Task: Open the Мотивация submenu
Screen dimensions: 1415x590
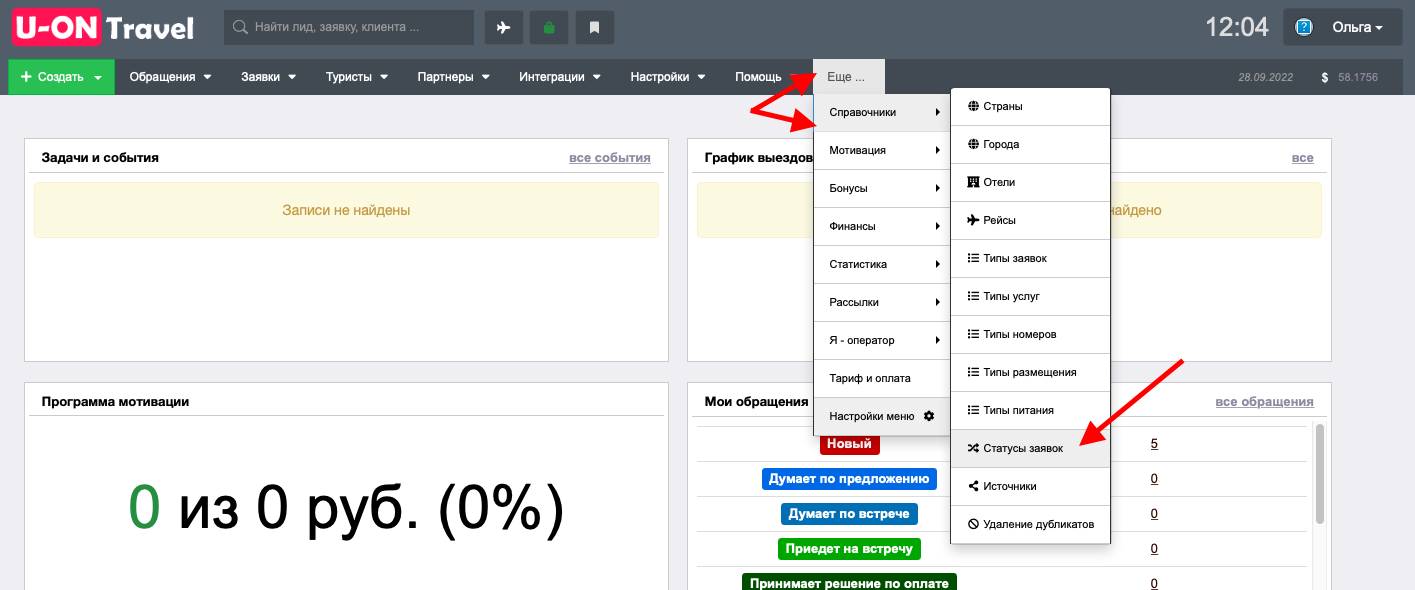Action: (x=881, y=150)
